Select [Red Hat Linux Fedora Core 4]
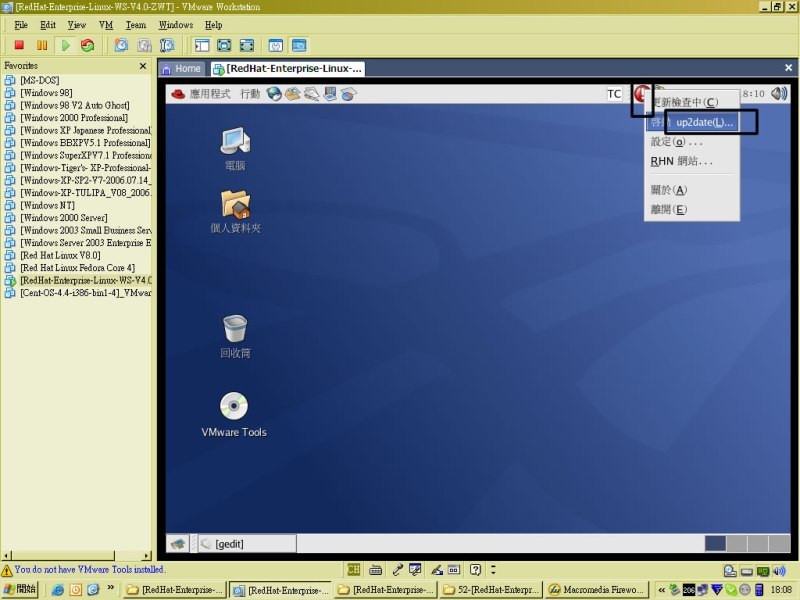The image size is (800, 600). tap(77, 268)
